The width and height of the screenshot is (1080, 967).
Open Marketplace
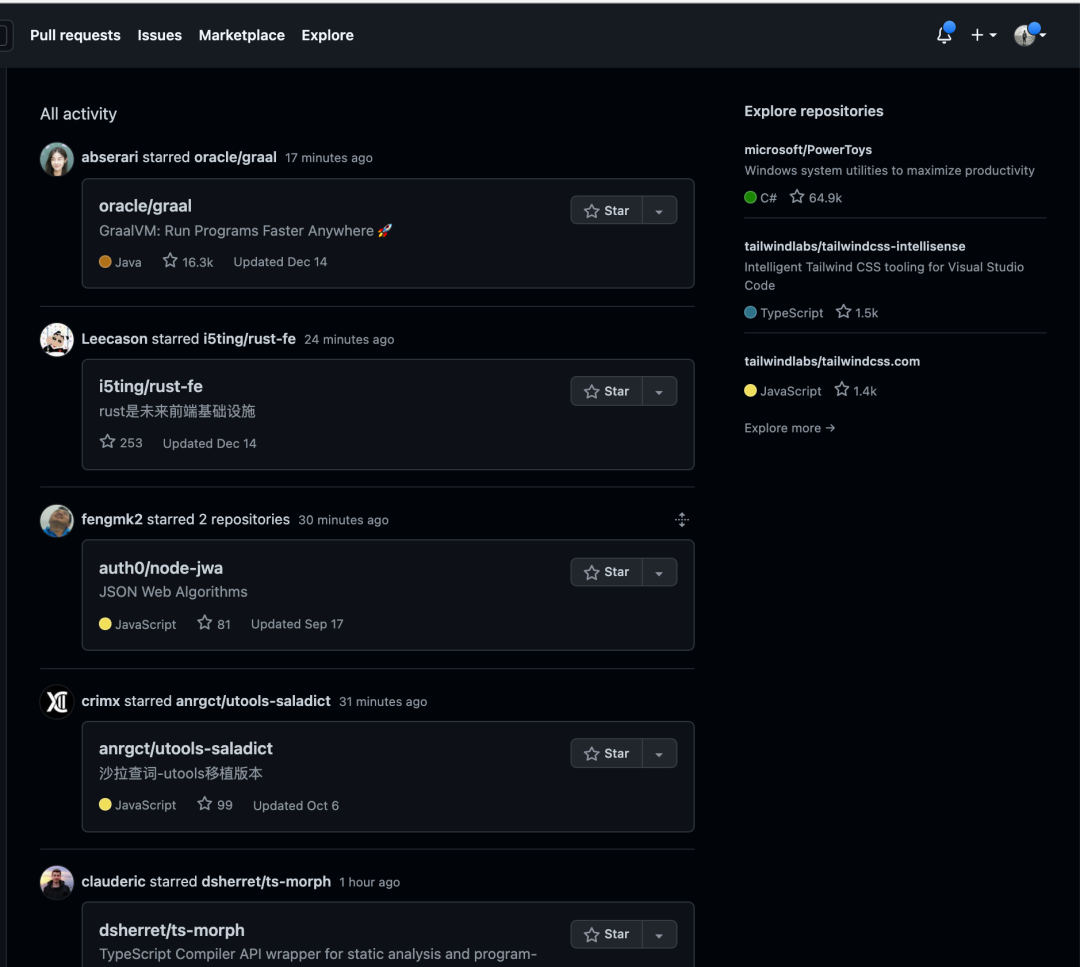coord(242,35)
